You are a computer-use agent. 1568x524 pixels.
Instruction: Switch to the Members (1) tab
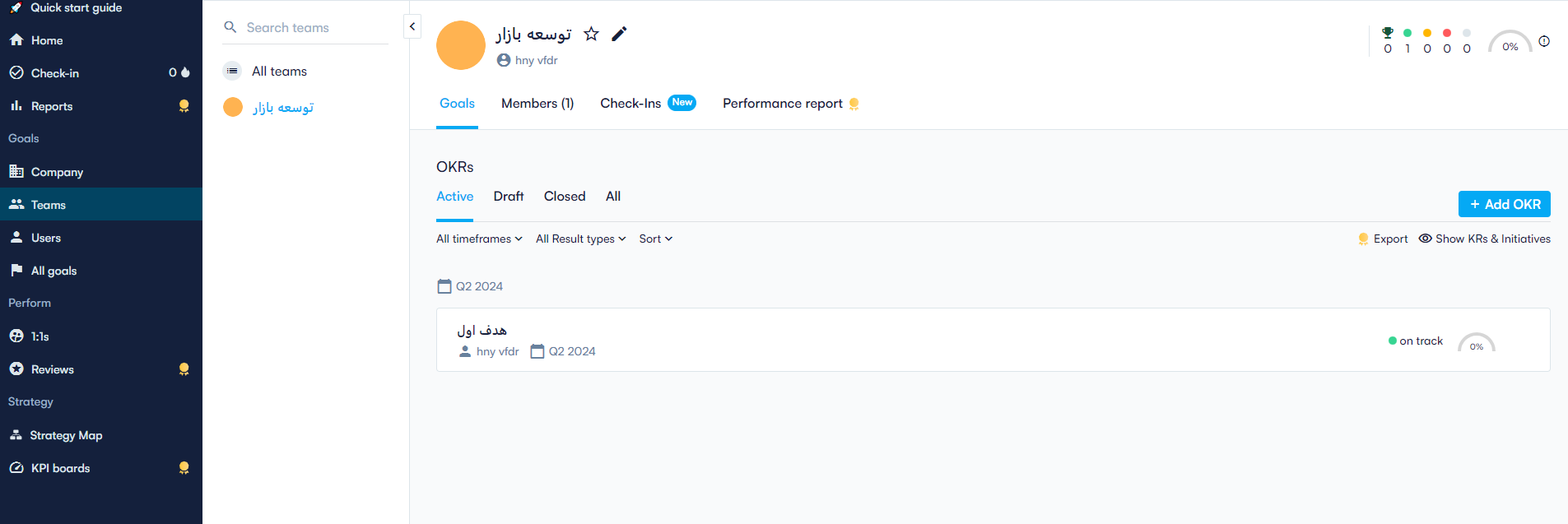(x=537, y=104)
